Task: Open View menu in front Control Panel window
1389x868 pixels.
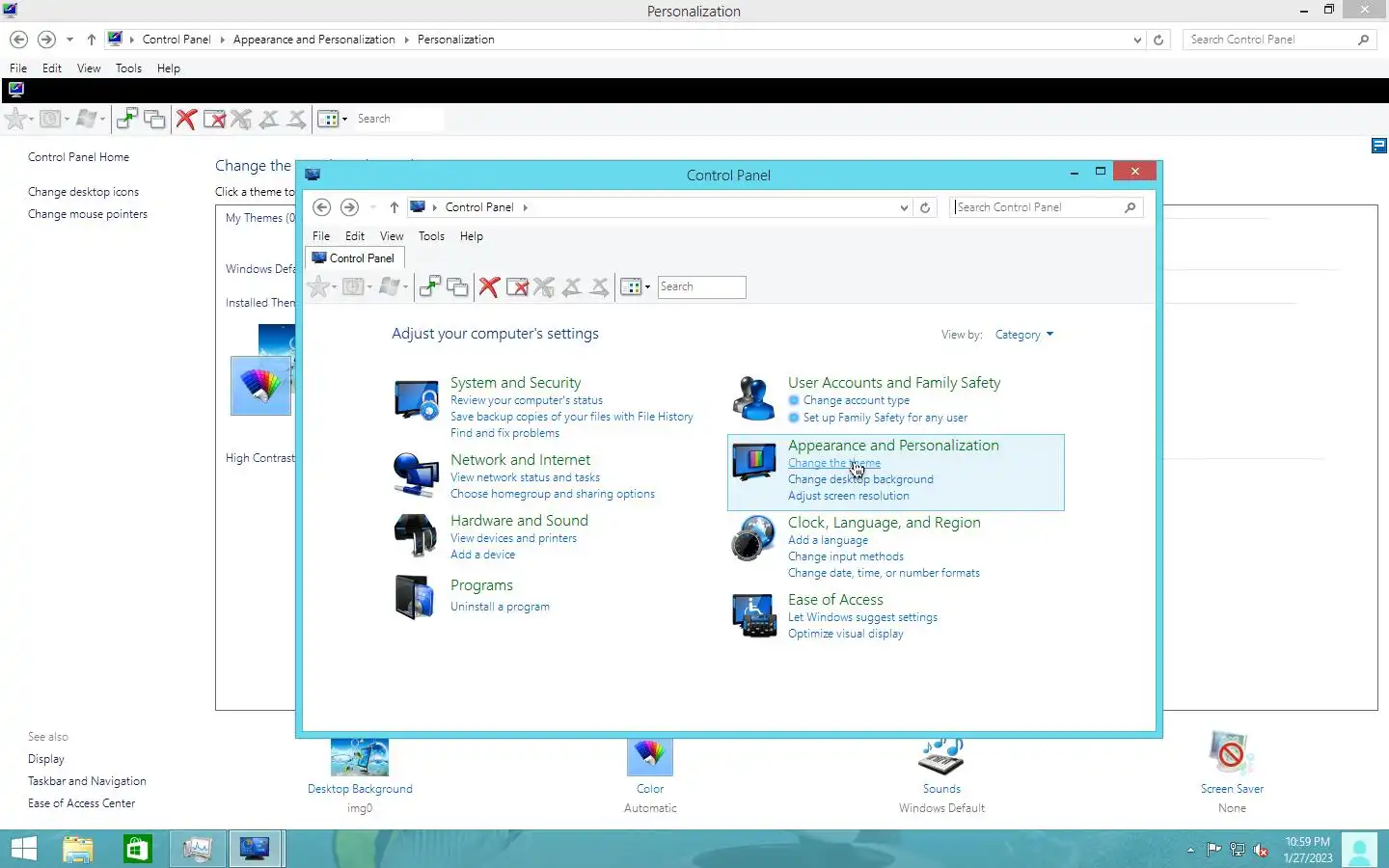Action: pyautogui.click(x=392, y=236)
